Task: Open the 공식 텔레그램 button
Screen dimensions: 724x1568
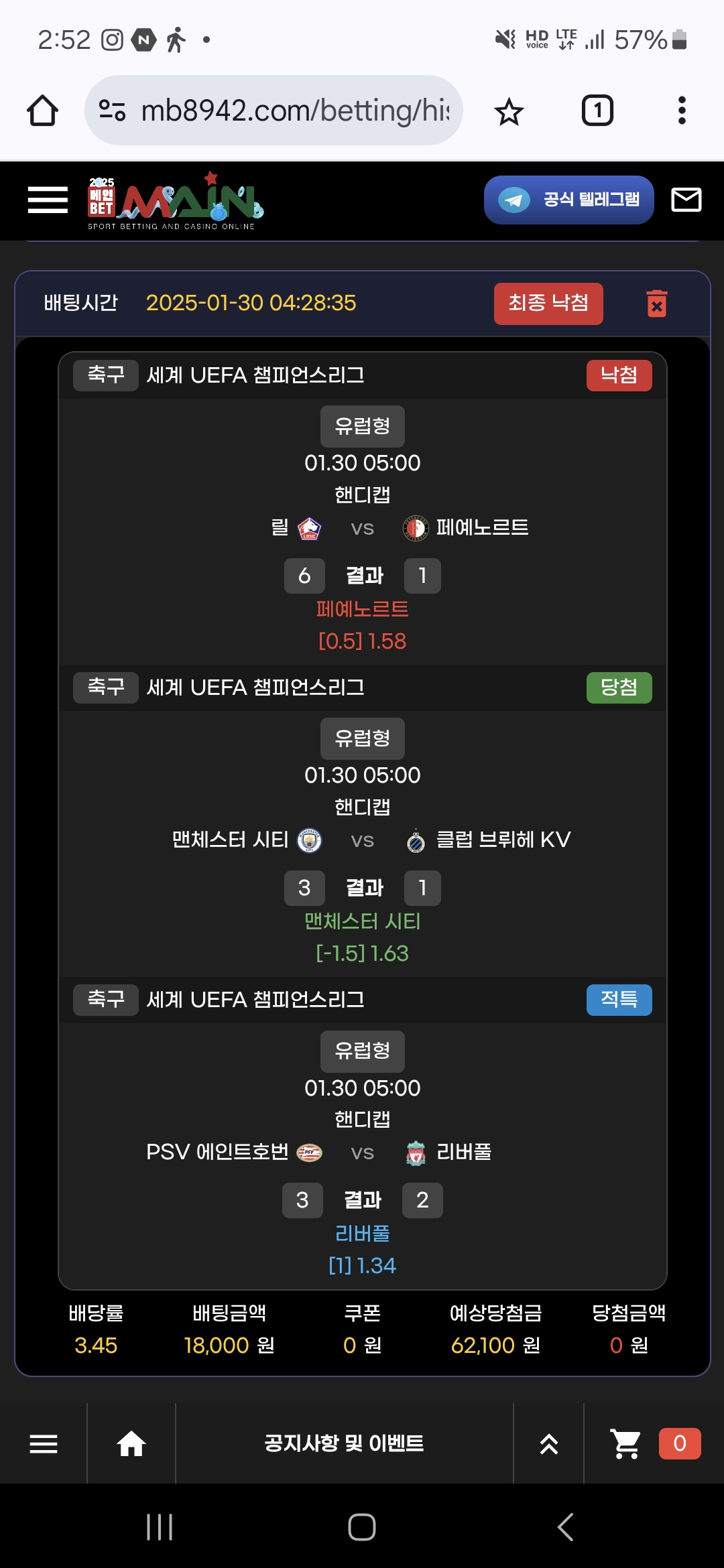Action: [568, 200]
